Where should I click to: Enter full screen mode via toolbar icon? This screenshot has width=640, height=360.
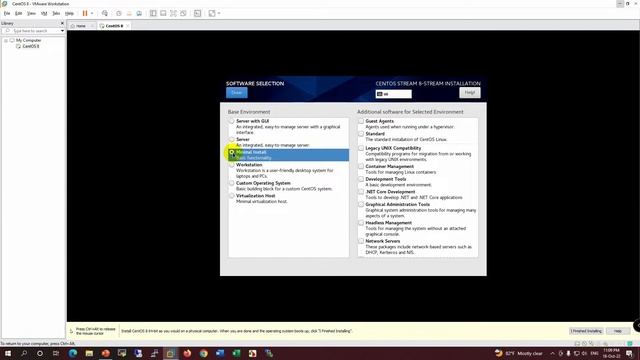click(173, 13)
